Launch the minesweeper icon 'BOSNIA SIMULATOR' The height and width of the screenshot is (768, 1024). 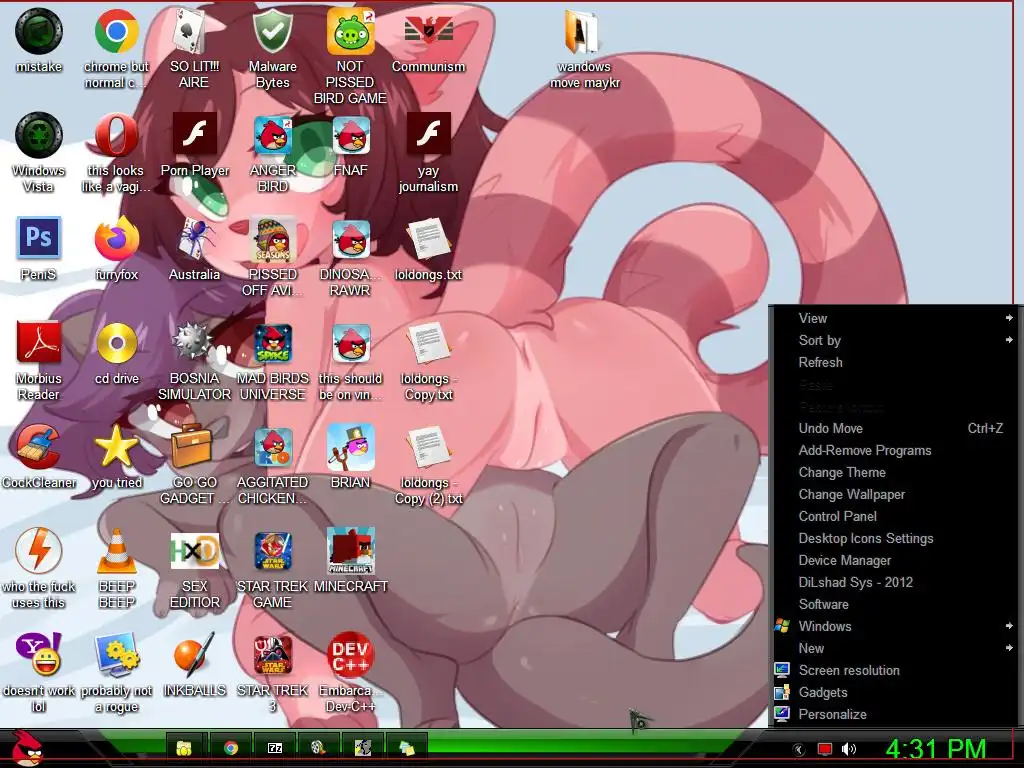coord(194,359)
